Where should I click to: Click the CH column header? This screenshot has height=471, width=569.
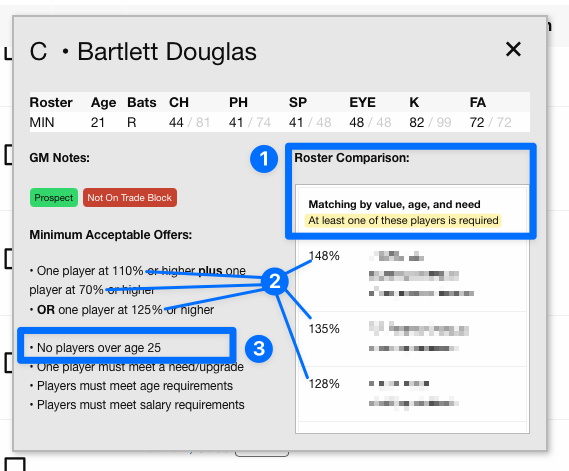(179, 103)
